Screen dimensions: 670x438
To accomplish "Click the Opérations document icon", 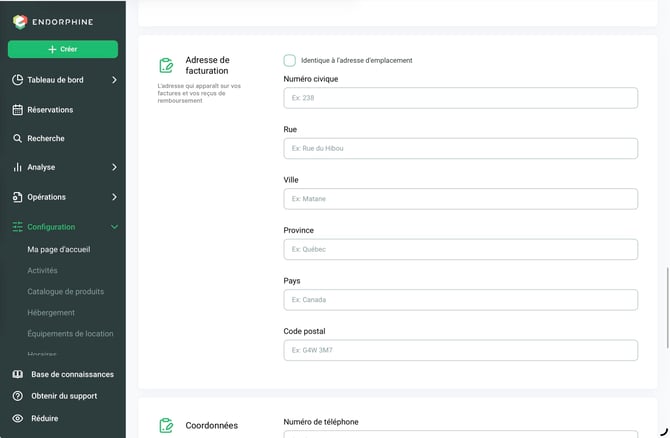I will (18, 197).
